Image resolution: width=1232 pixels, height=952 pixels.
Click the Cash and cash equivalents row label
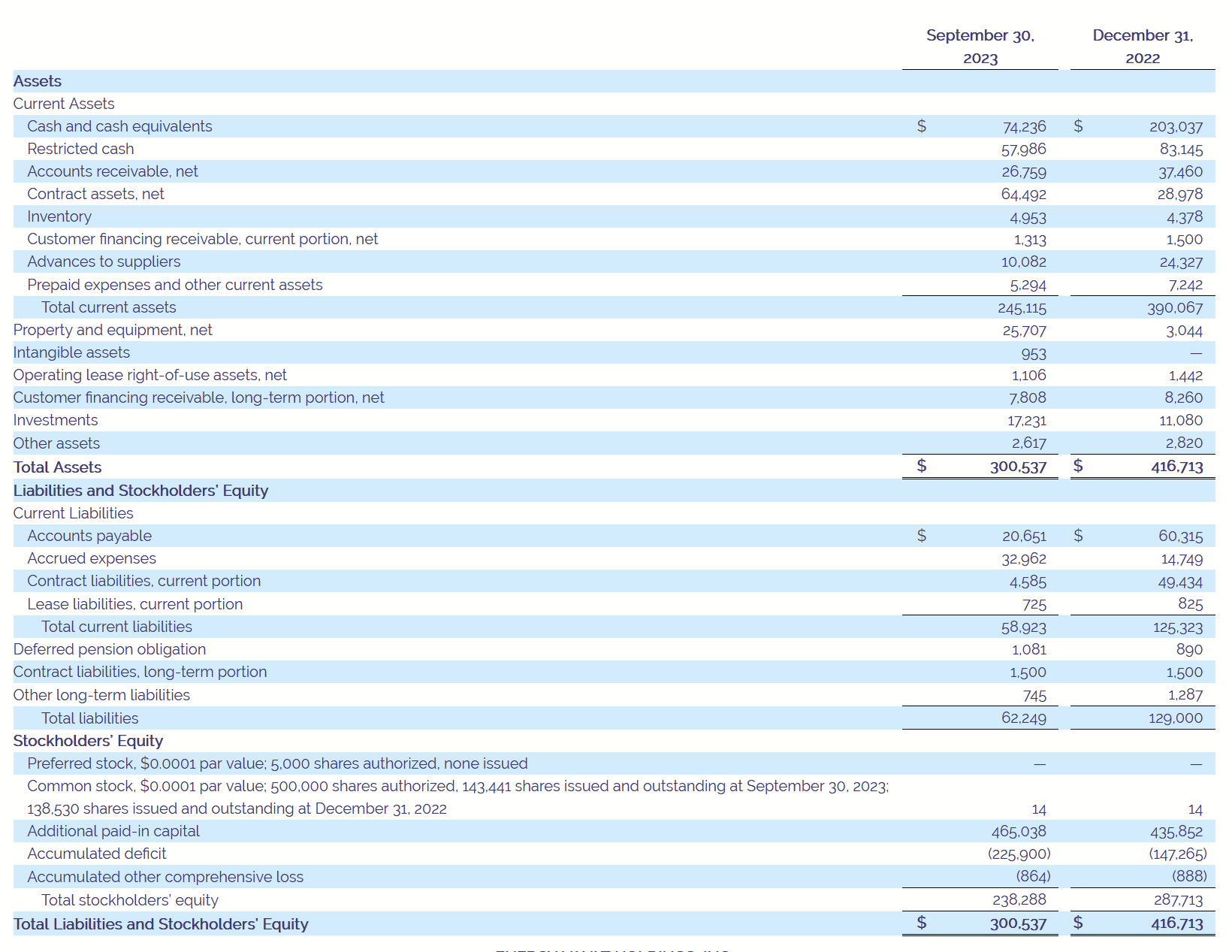pyautogui.click(x=119, y=126)
